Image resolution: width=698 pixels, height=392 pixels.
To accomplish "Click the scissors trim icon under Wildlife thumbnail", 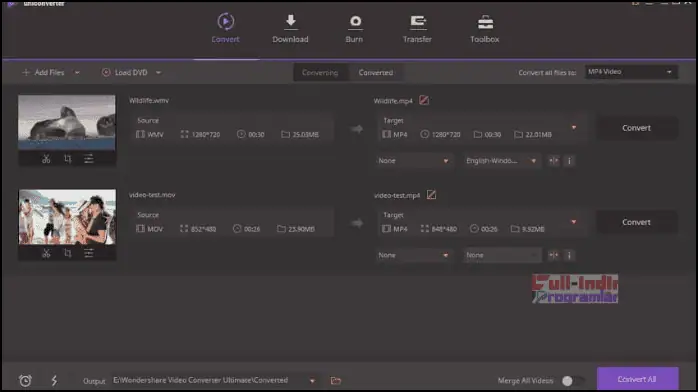I will click(46, 159).
